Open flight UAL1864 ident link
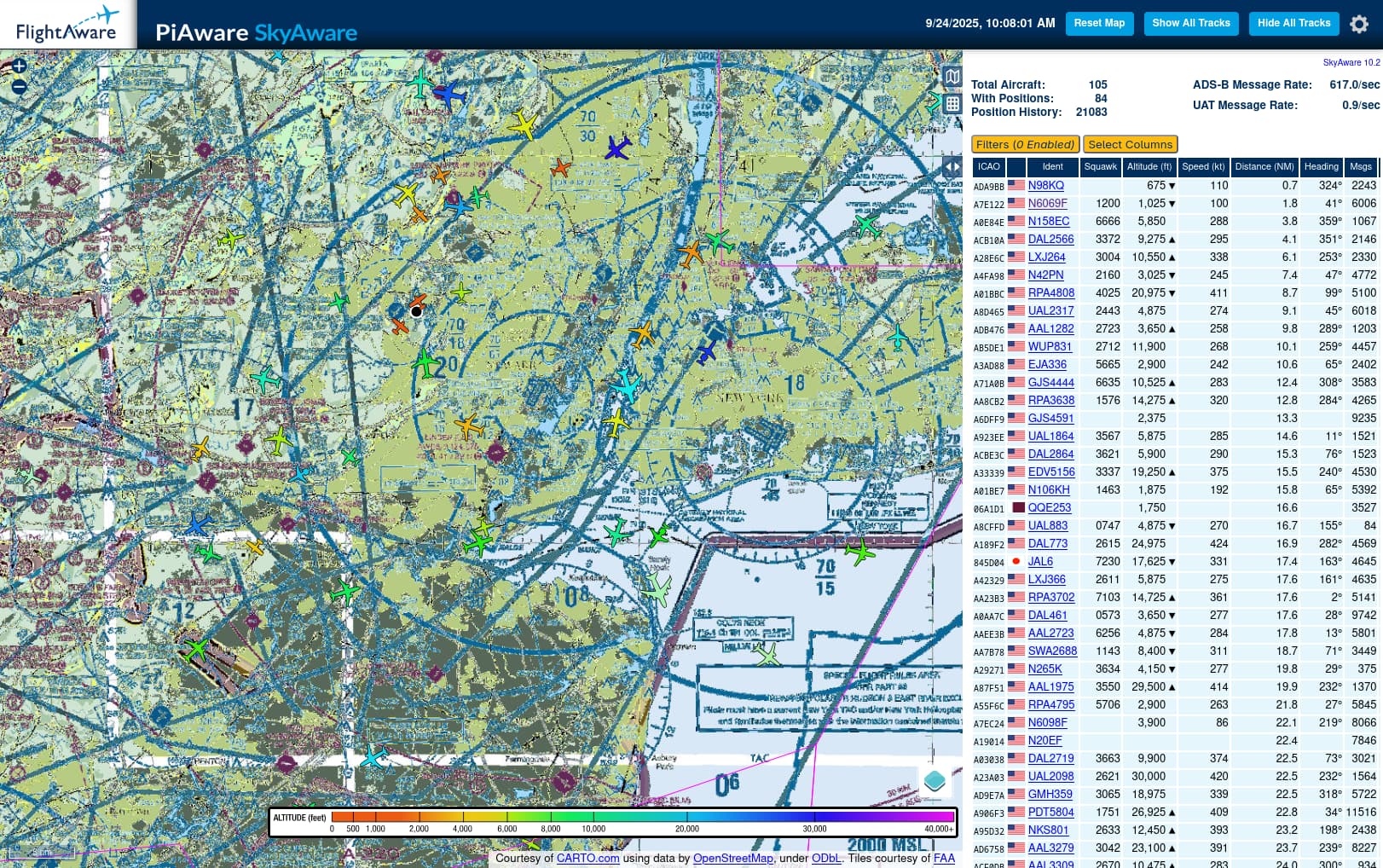 [1050, 436]
